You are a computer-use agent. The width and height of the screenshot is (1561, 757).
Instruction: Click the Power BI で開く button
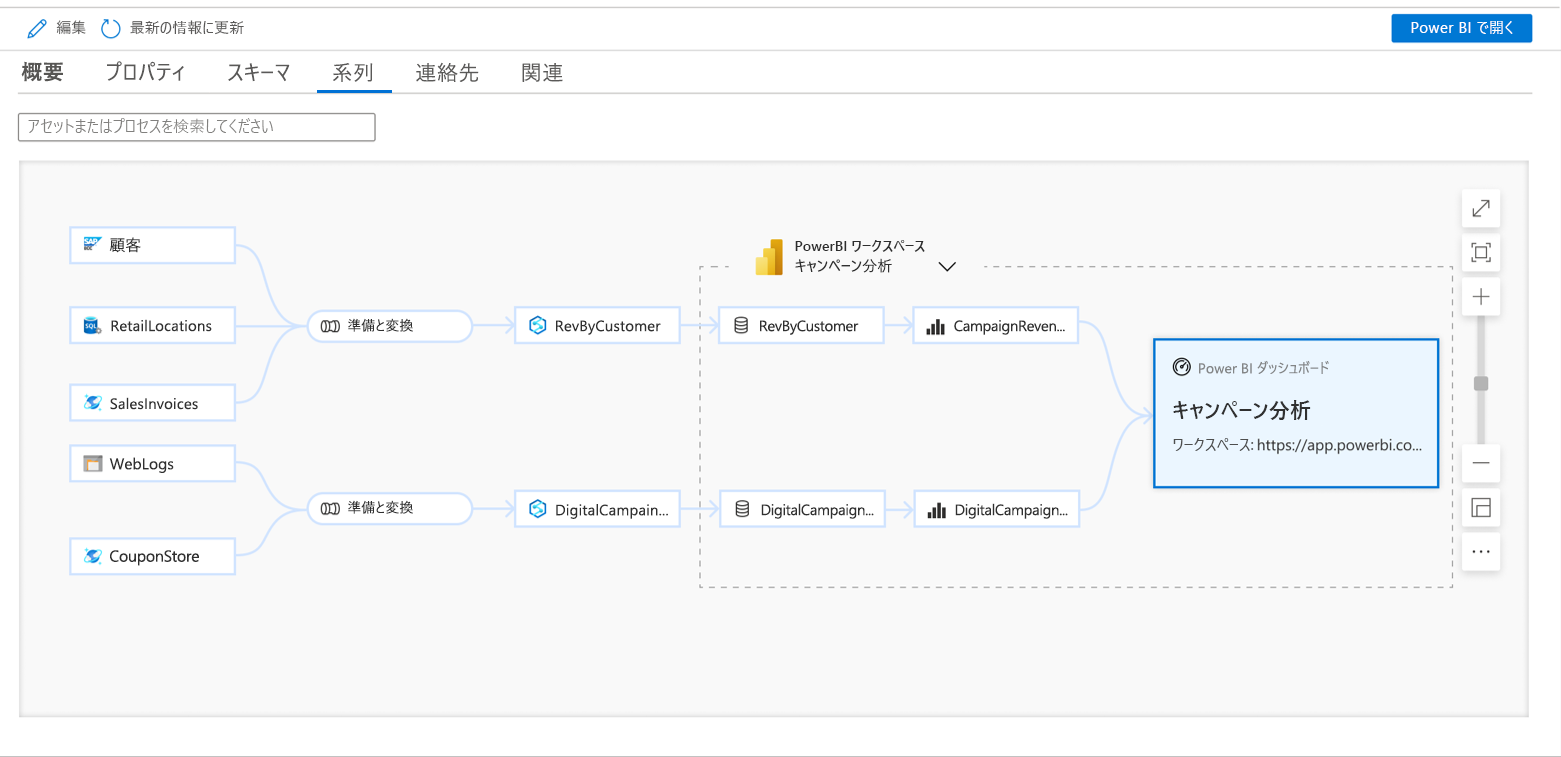click(1461, 28)
